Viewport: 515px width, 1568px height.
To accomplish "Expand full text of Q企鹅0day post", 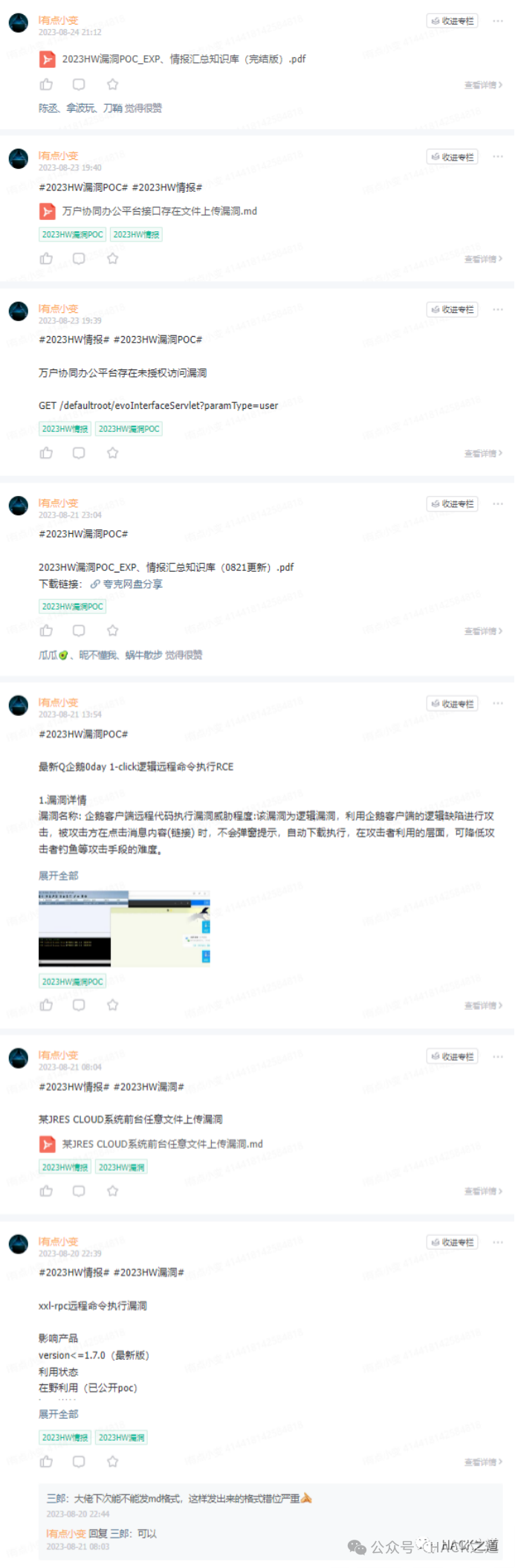I will tap(58, 876).
